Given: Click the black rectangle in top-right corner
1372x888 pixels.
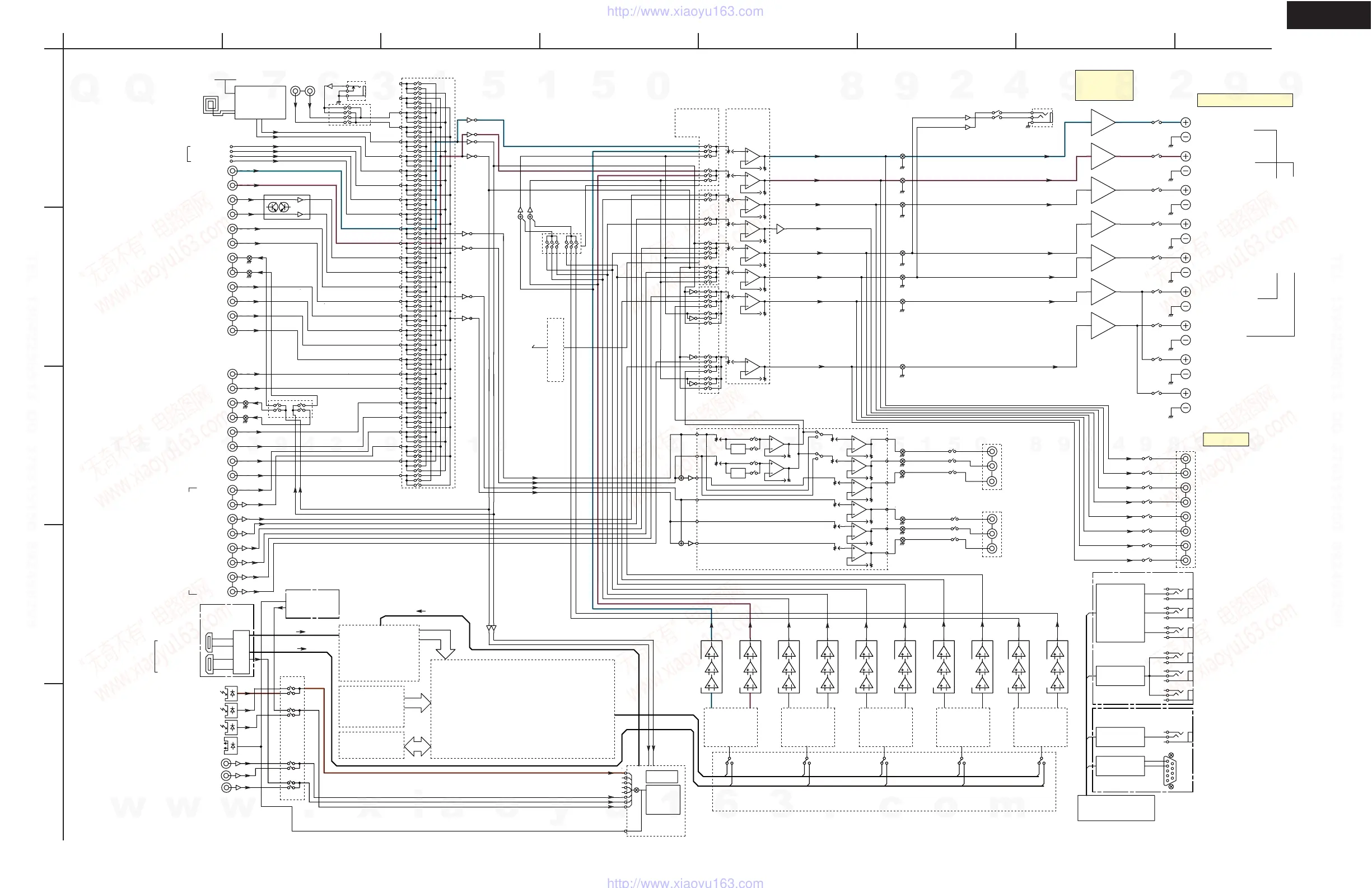Looking at the screenshot, I should point(1329,15).
